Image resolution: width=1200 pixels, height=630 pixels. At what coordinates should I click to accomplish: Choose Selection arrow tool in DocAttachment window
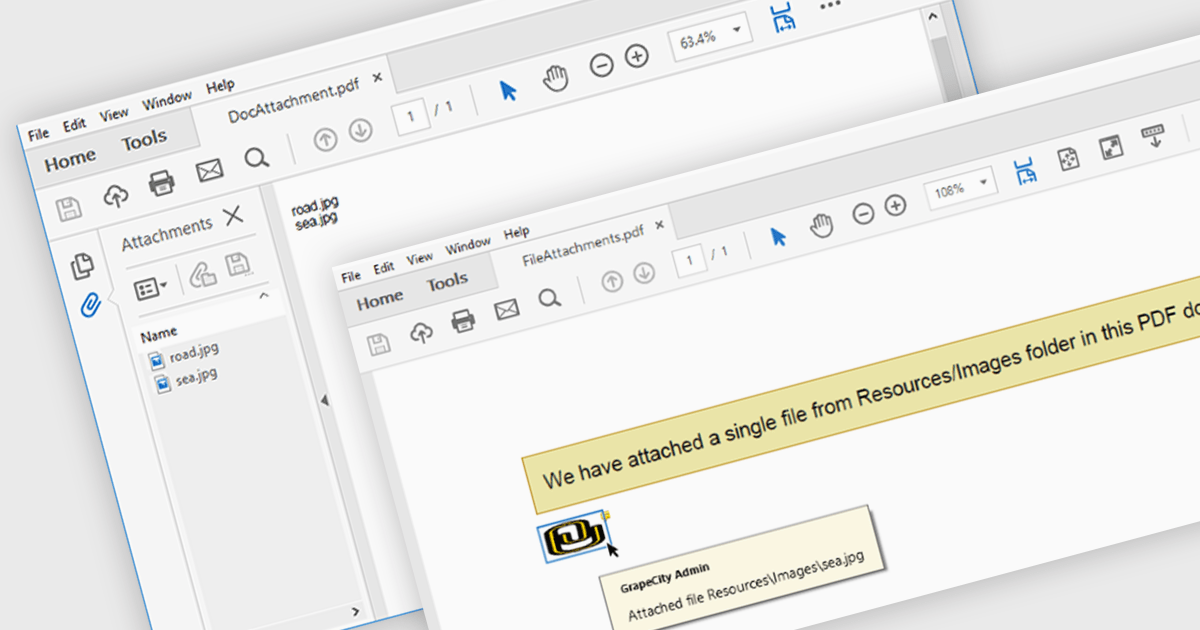pos(508,90)
